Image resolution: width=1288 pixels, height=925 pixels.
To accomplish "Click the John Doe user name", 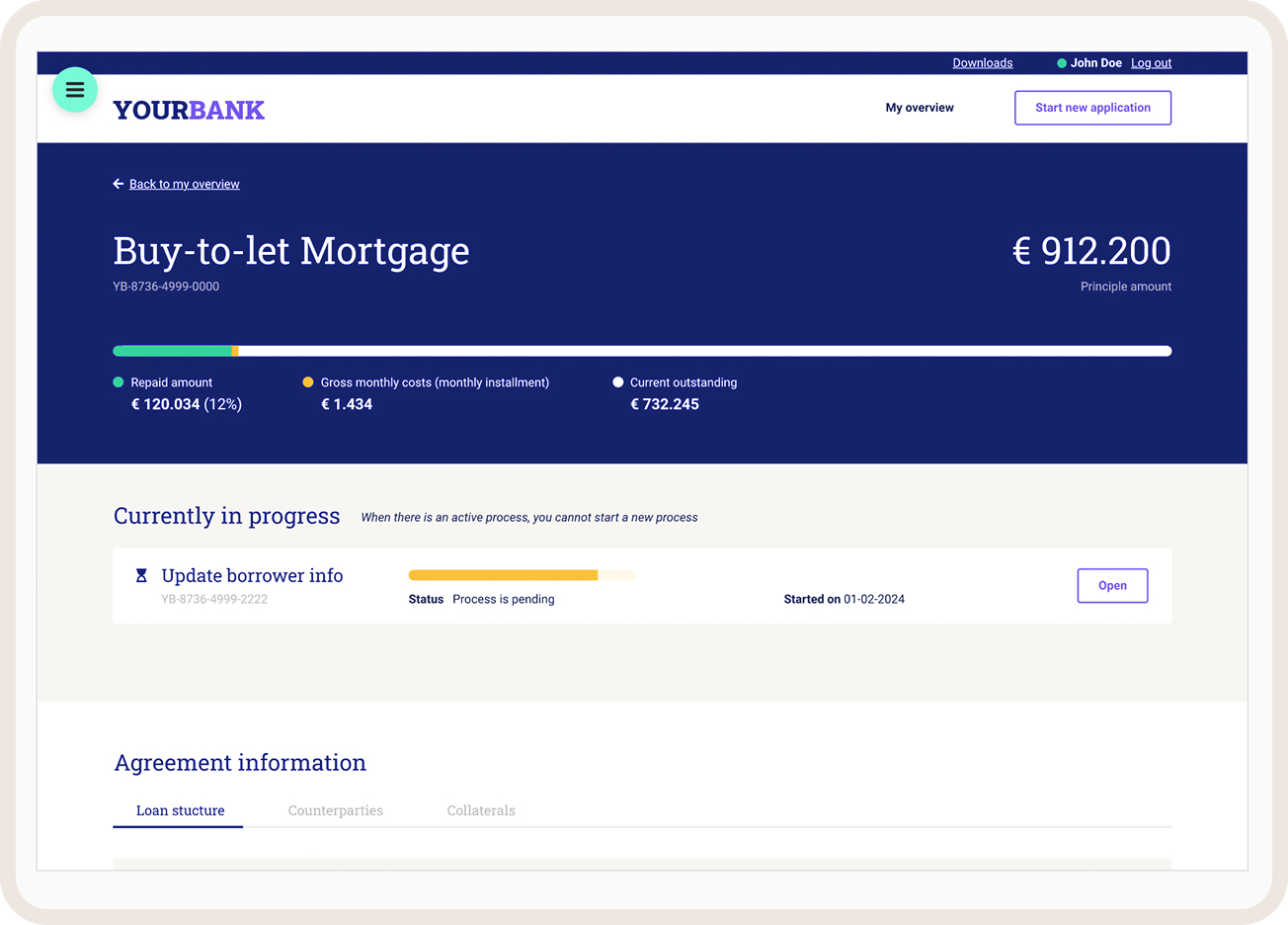I will coord(1096,63).
